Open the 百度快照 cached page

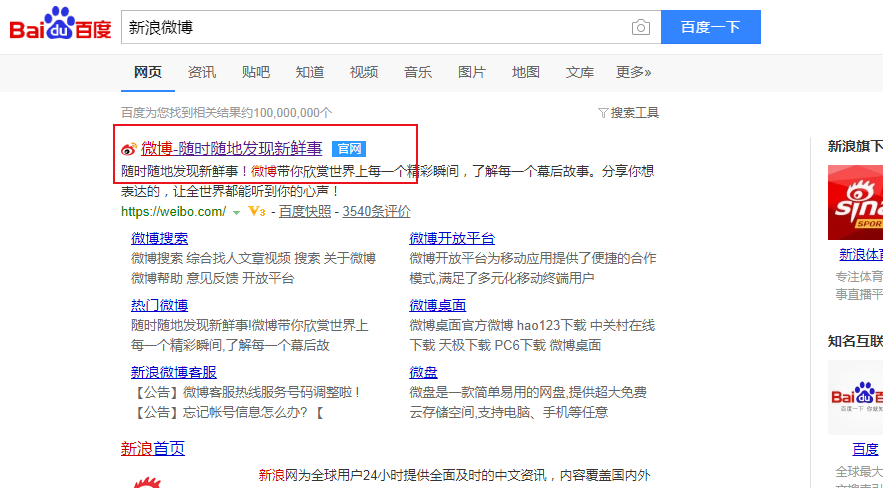(305, 212)
